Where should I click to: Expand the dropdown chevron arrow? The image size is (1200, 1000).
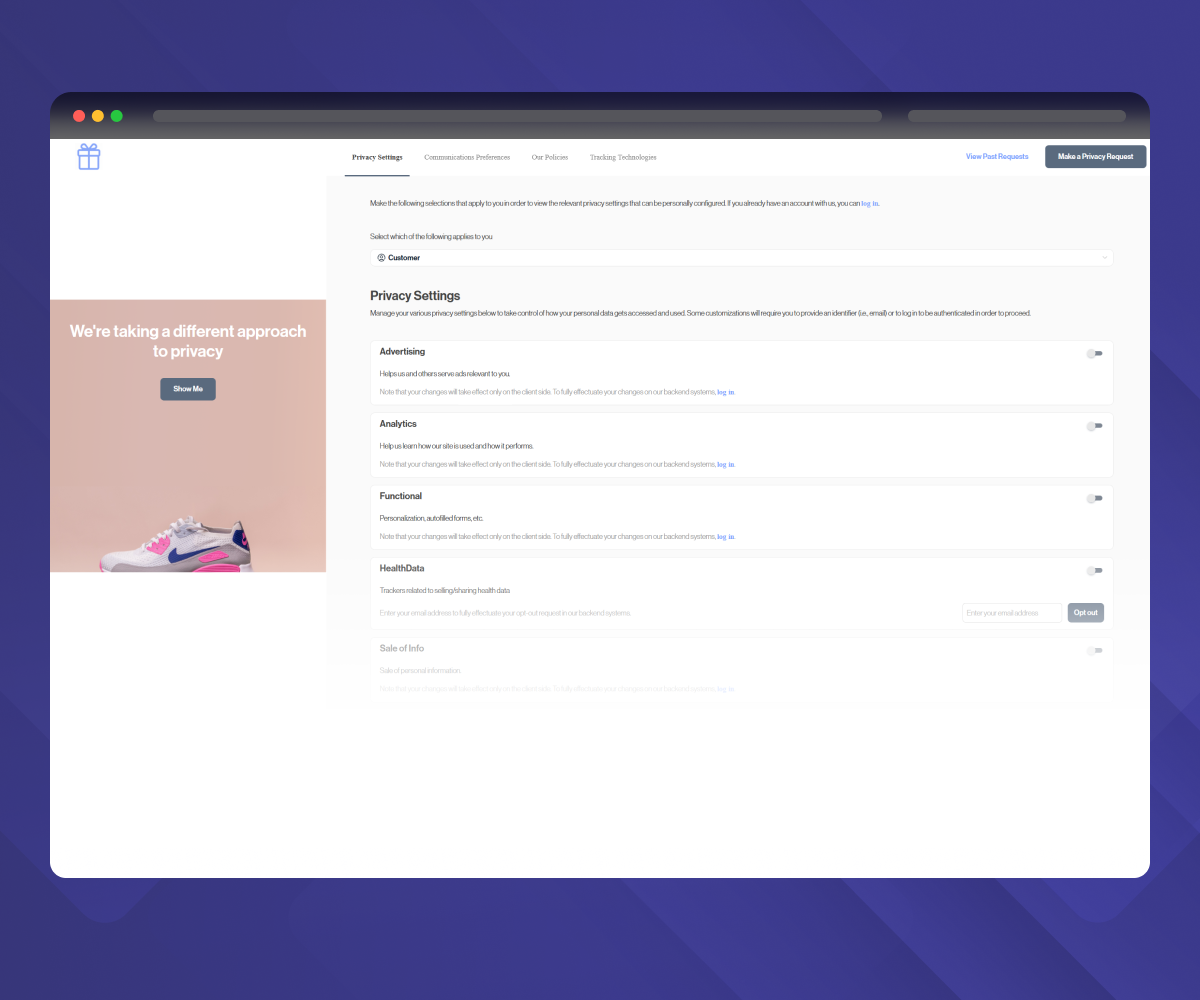(1104, 258)
